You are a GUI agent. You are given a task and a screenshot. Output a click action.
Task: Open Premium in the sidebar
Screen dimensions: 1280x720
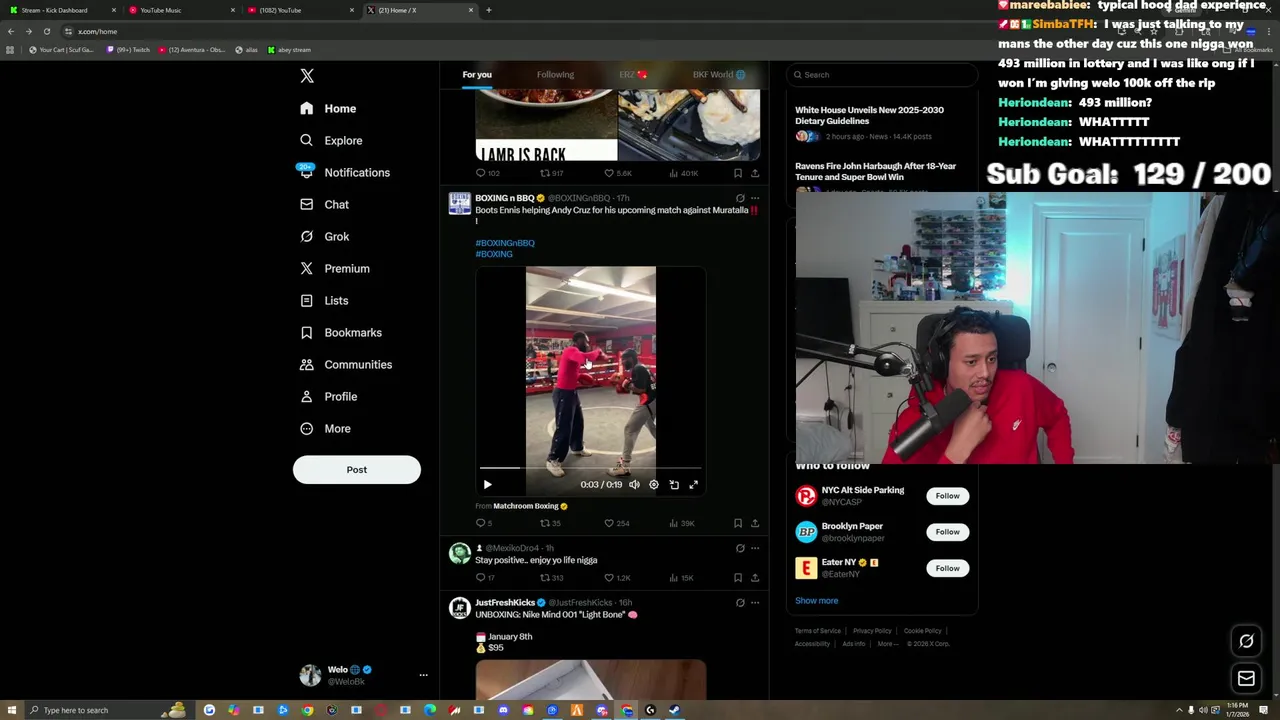pos(334,268)
